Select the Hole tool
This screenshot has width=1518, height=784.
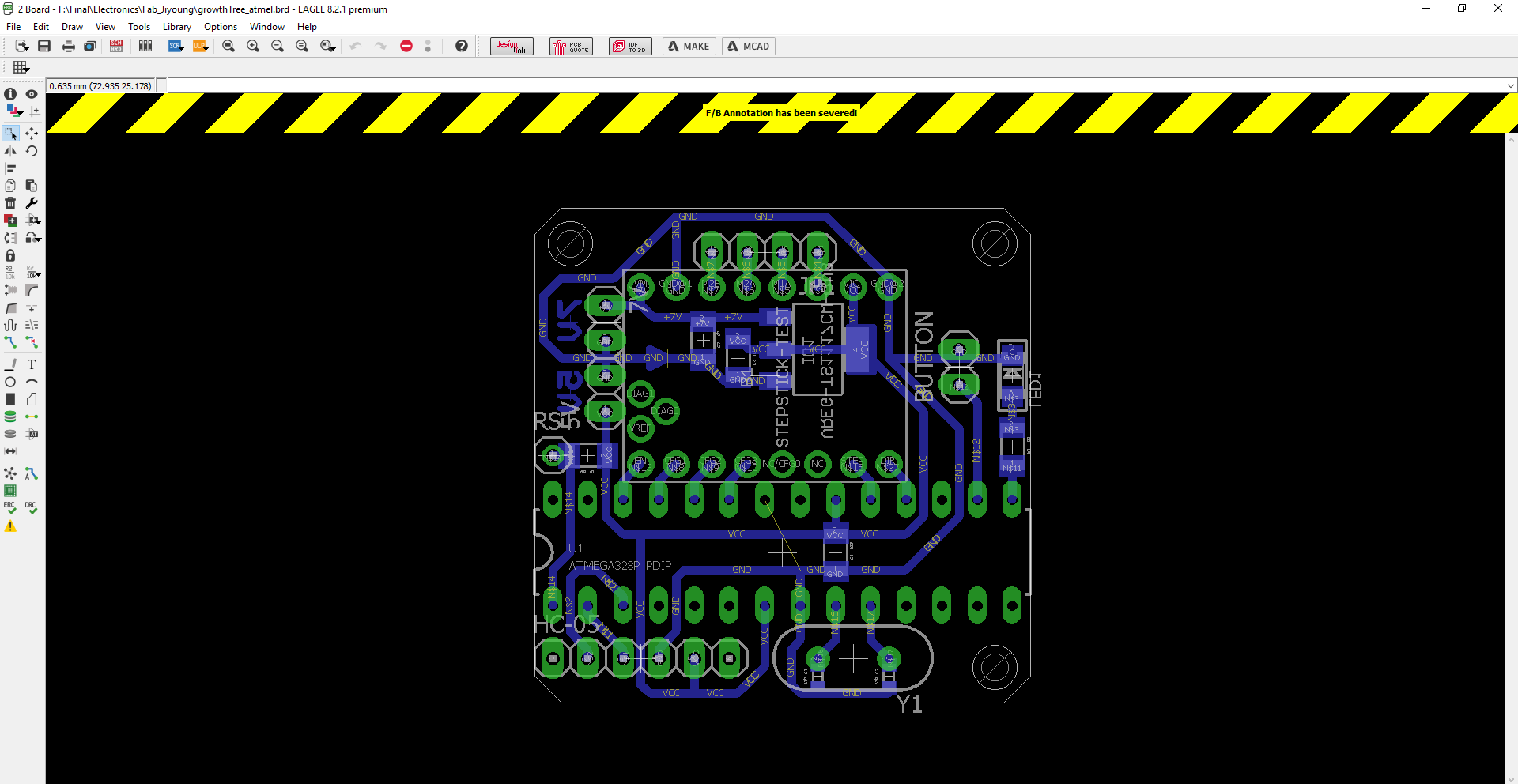(10, 434)
